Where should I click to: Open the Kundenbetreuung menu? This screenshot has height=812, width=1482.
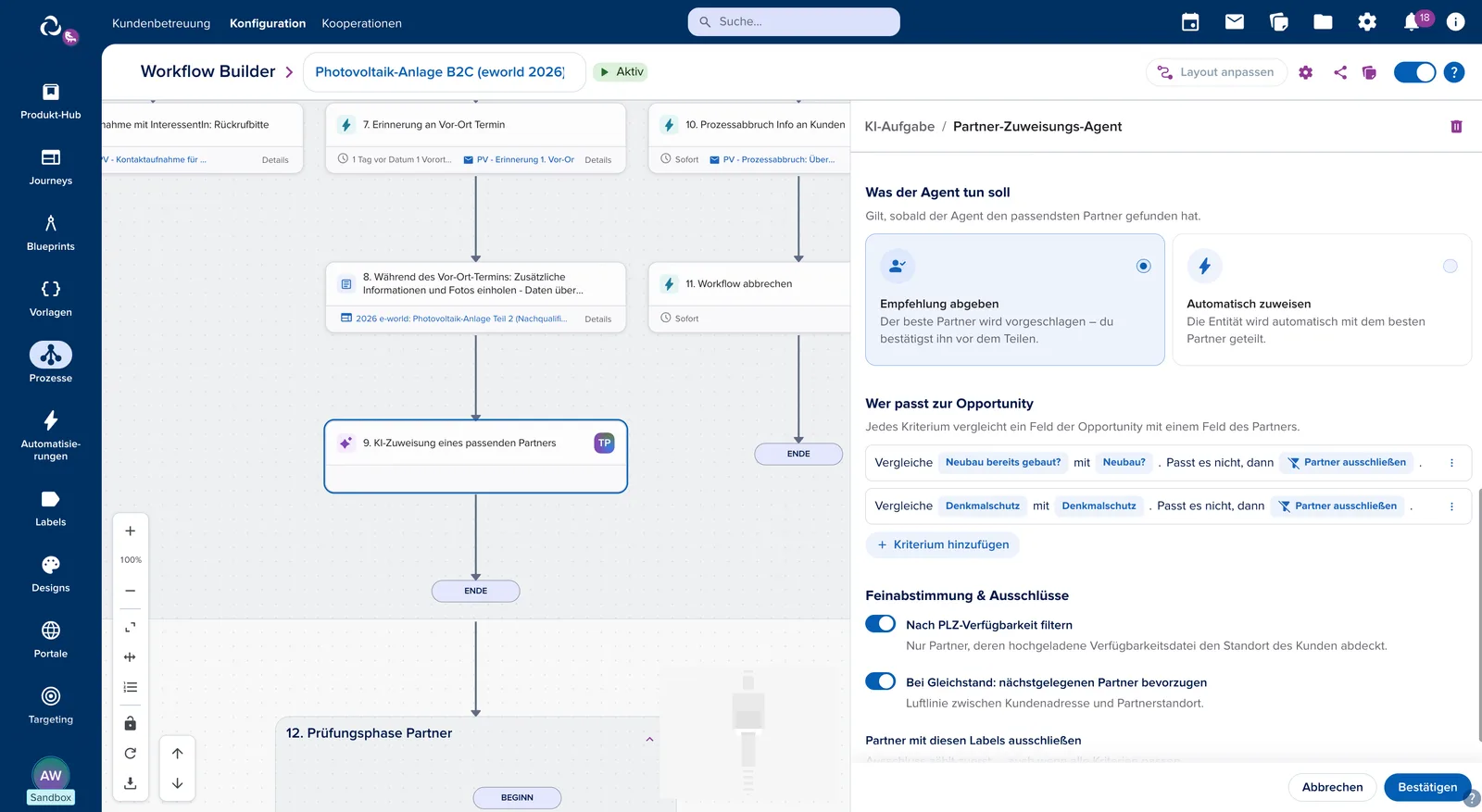[161, 23]
